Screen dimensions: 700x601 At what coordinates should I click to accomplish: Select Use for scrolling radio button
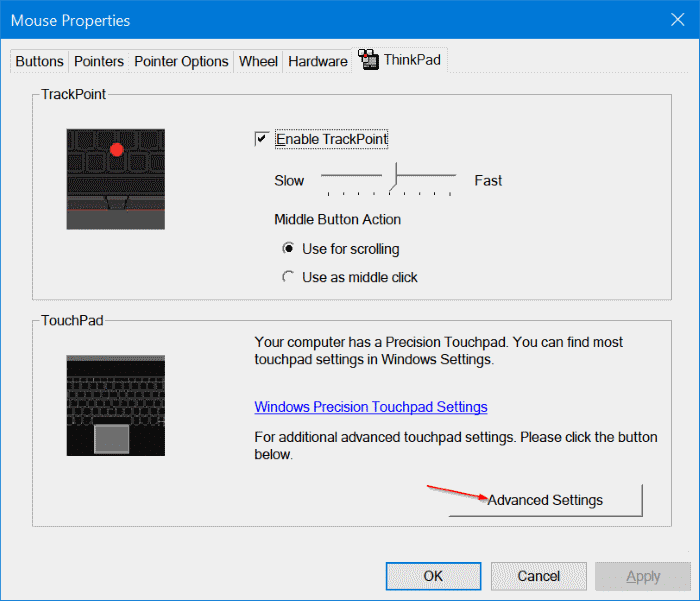point(288,248)
